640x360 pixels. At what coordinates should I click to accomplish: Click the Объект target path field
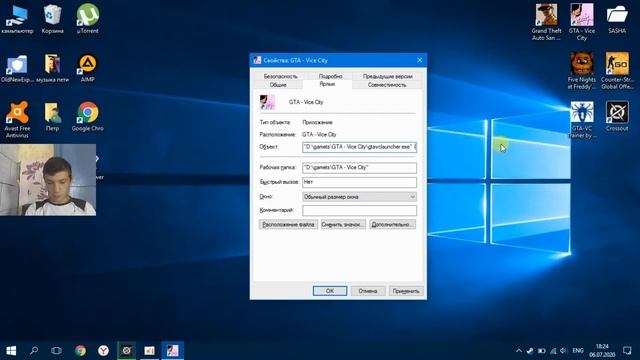tap(359, 147)
